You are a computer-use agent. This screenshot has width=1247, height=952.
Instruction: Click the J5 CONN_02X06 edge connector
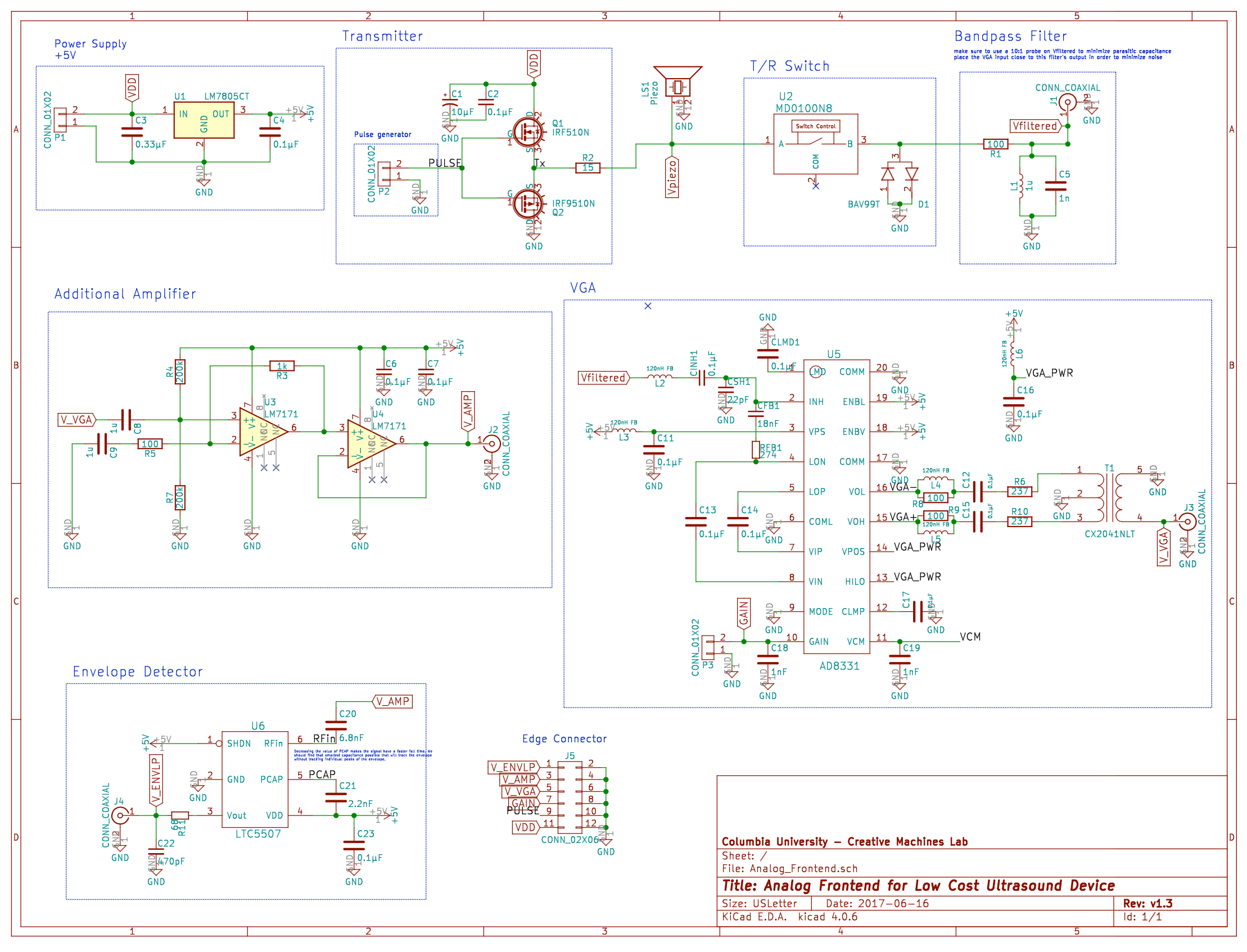pos(570,797)
